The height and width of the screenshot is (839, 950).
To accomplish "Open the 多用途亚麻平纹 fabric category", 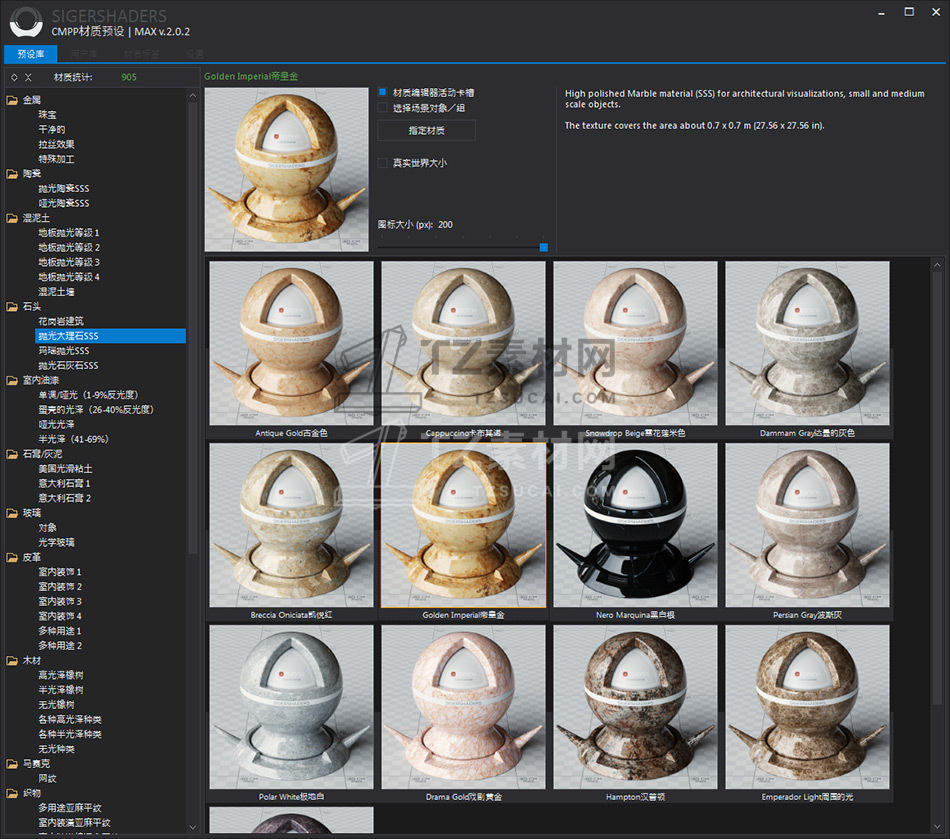I will pyautogui.click(x=70, y=807).
